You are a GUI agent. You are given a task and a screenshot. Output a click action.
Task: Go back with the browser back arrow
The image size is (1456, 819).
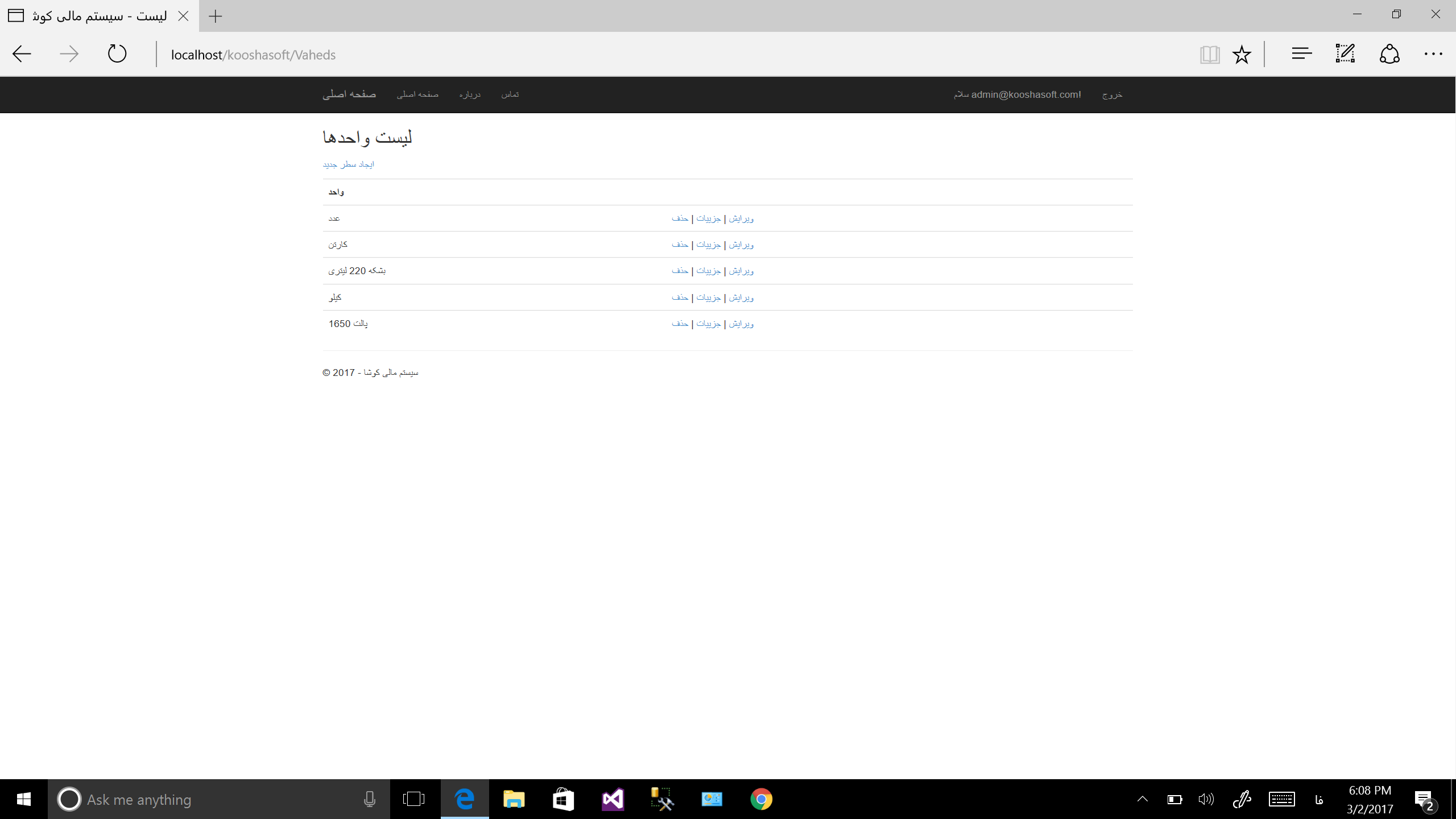click(x=22, y=54)
